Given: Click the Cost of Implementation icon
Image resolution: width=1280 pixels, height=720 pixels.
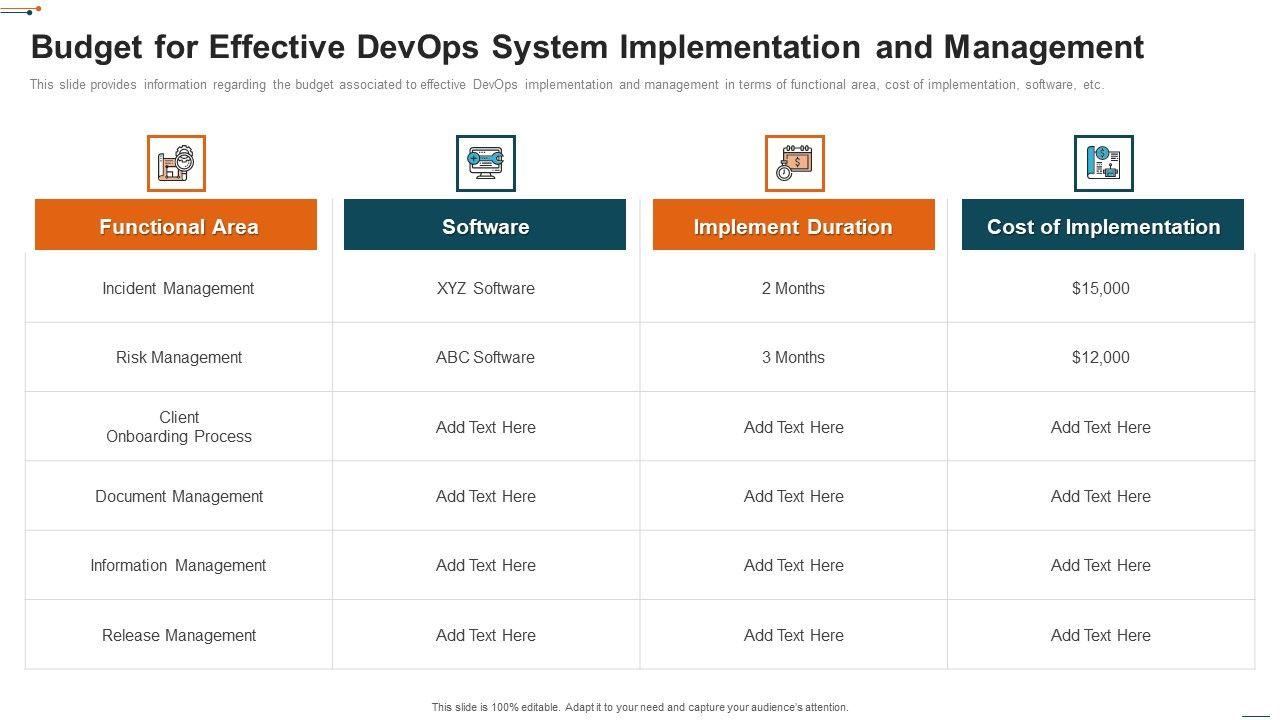Looking at the screenshot, I should pos(1103,163).
